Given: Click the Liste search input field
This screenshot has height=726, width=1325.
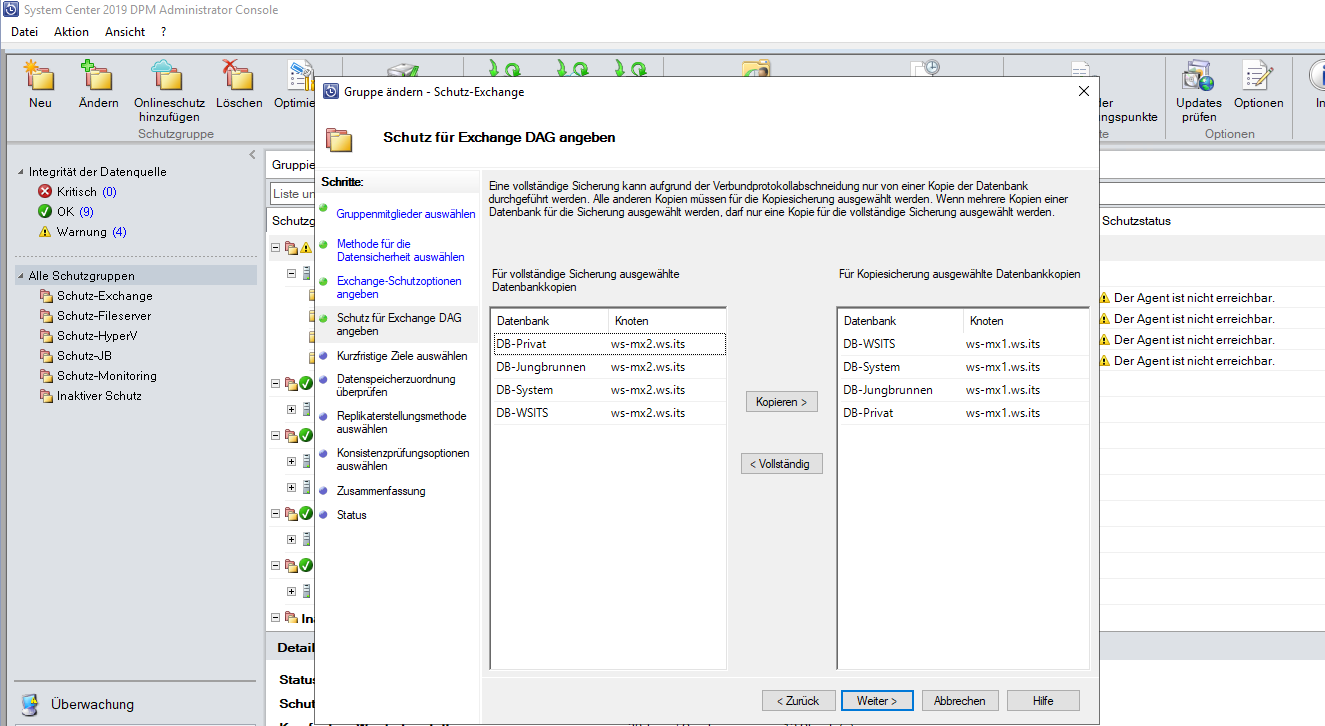Looking at the screenshot, I should click(x=292, y=193).
